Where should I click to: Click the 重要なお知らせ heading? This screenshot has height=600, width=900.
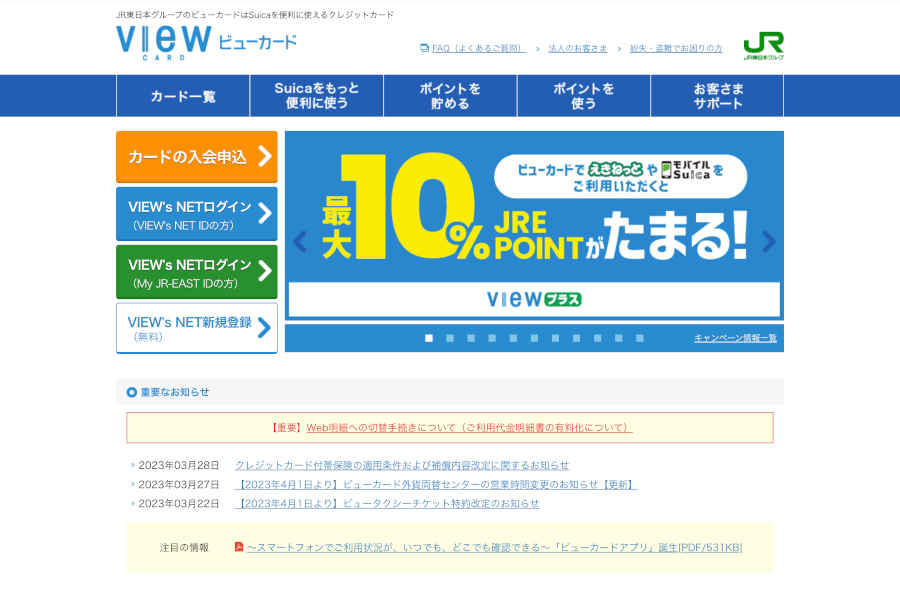175,392
